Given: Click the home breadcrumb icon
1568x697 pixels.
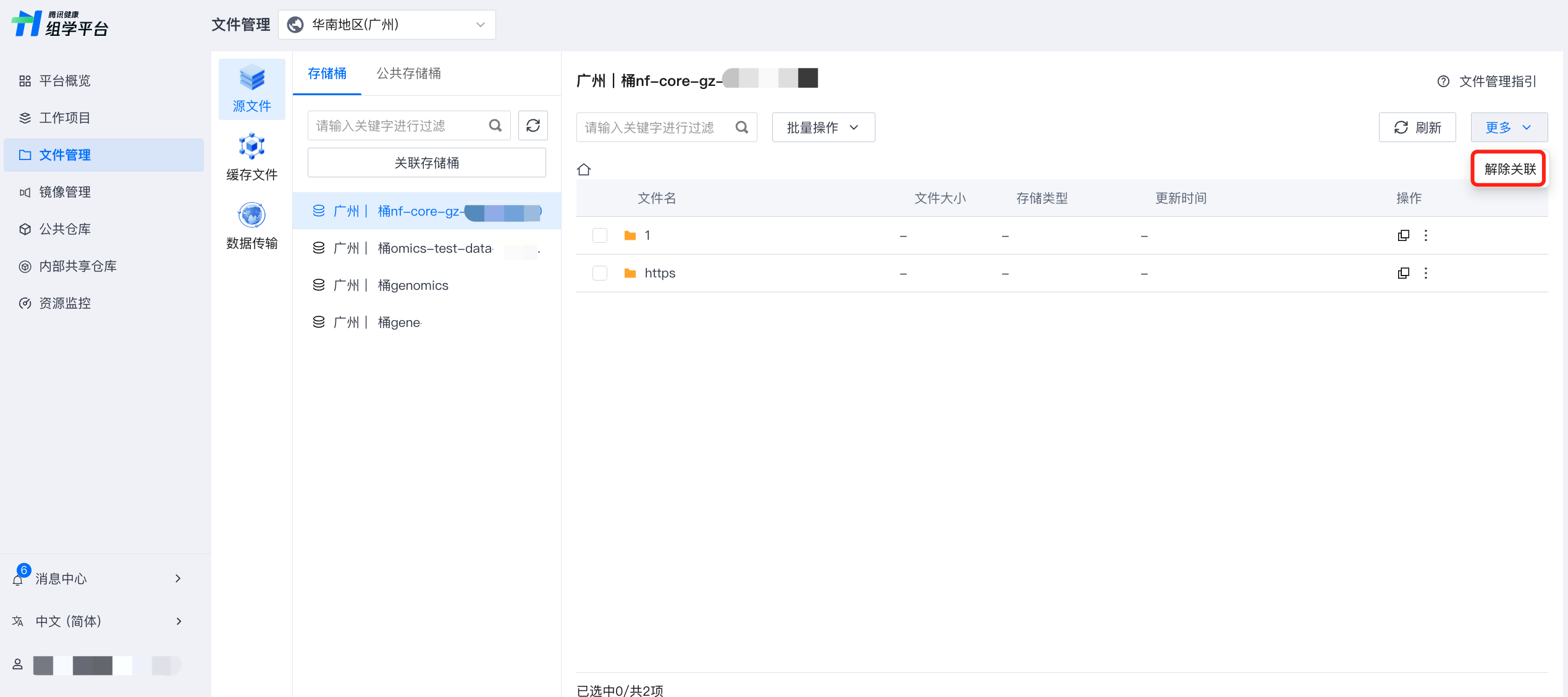Looking at the screenshot, I should [584, 169].
